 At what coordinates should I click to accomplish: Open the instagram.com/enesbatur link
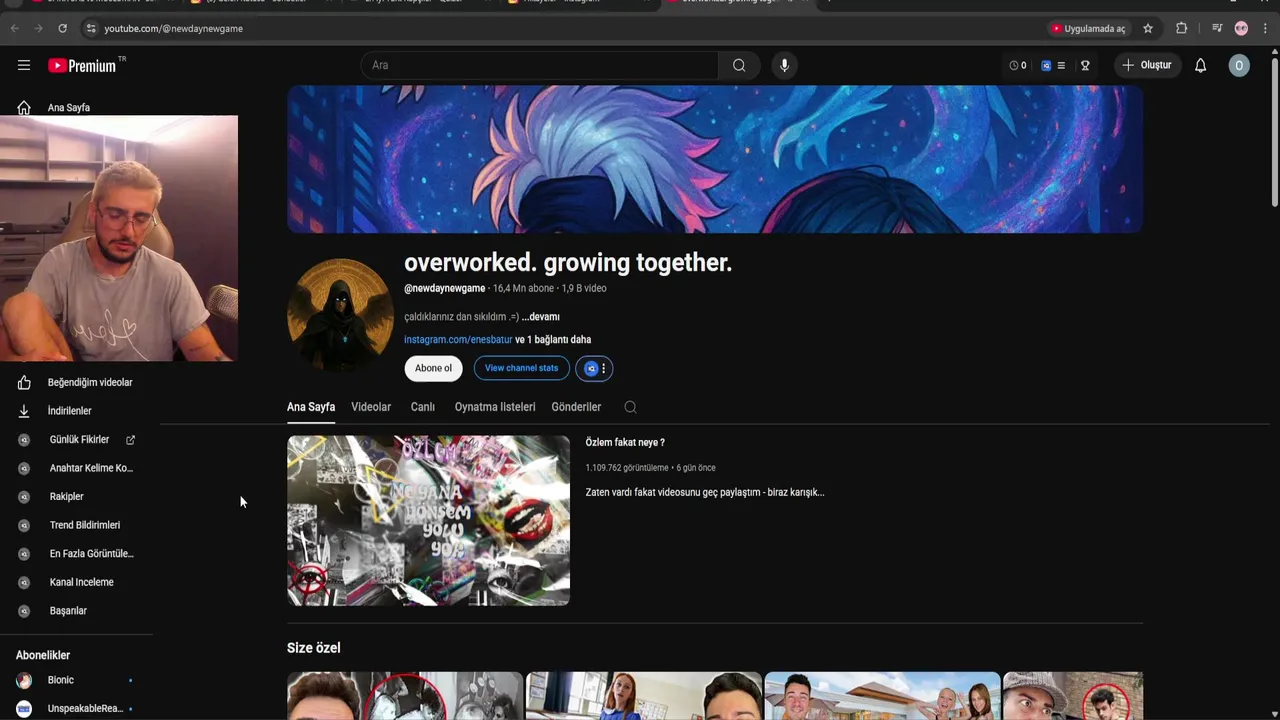pos(458,340)
